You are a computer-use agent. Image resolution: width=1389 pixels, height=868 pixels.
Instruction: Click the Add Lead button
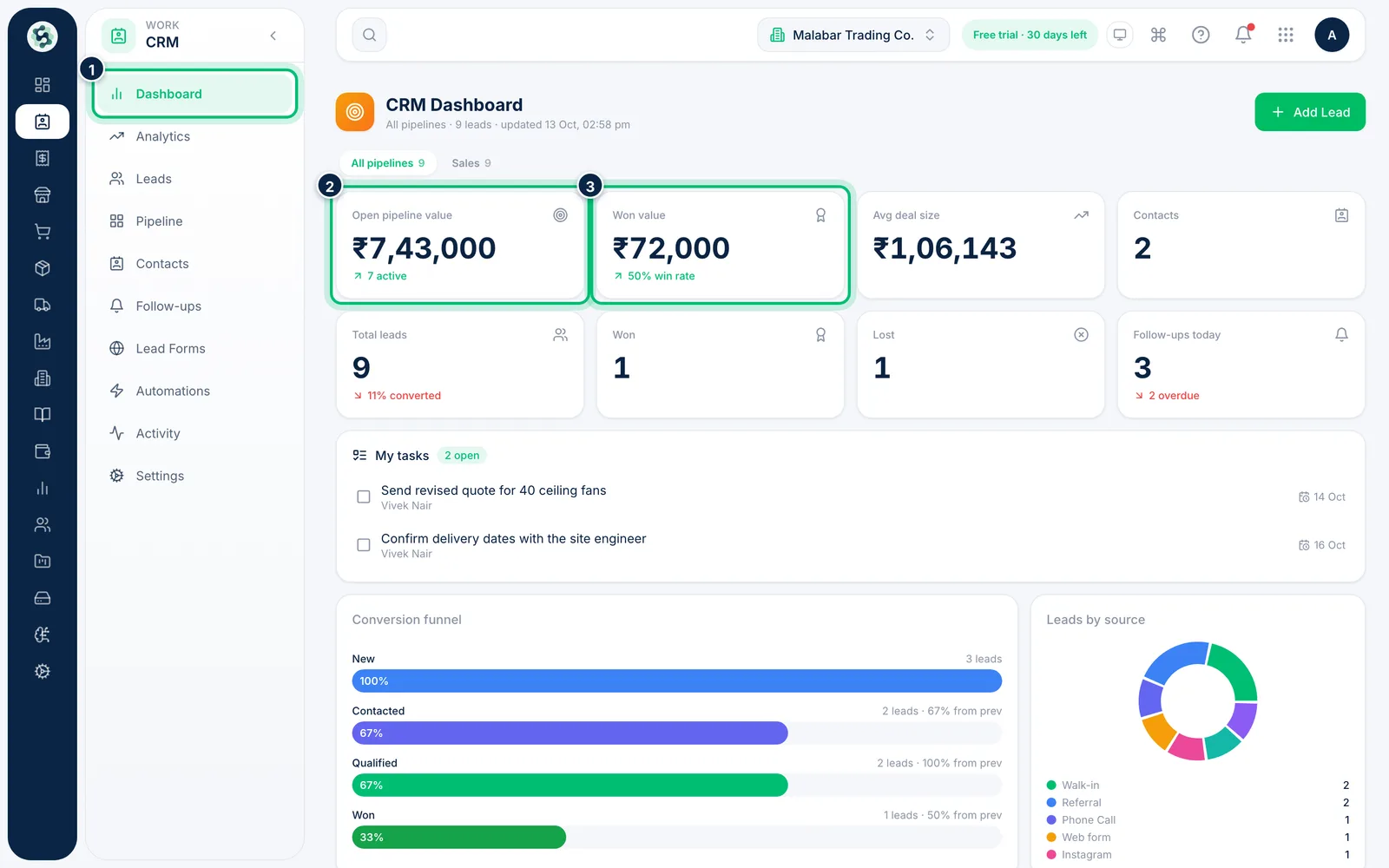[x=1310, y=112]
